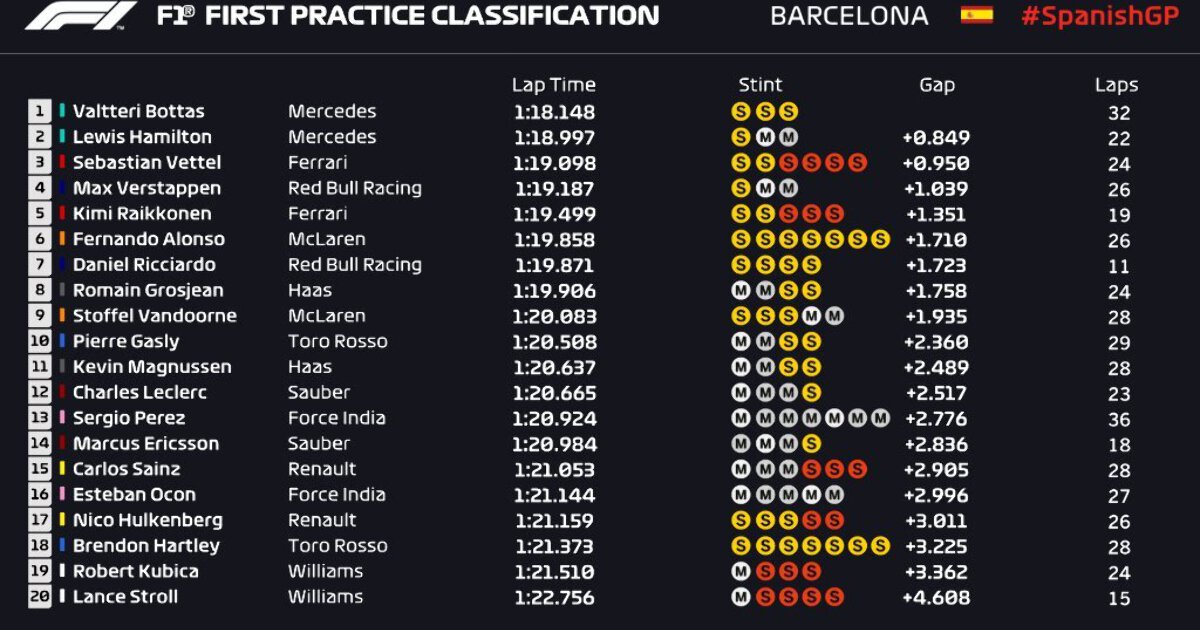The image size is (1200, 630).
Task: Click Mercedes team colour bar beside Hamilton
Action: point(62,137)
